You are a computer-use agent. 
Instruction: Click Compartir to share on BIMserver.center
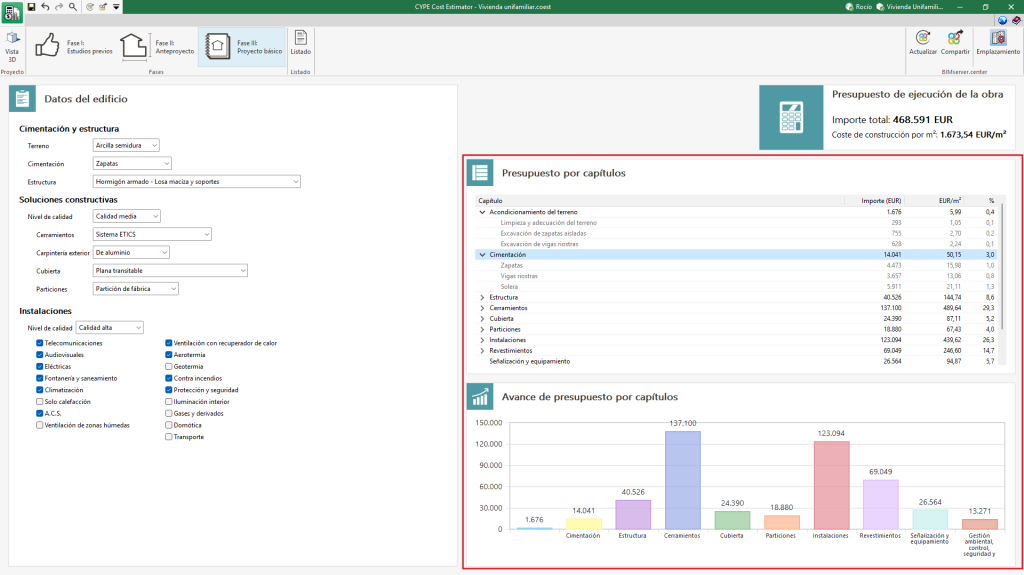coord(955,43)
